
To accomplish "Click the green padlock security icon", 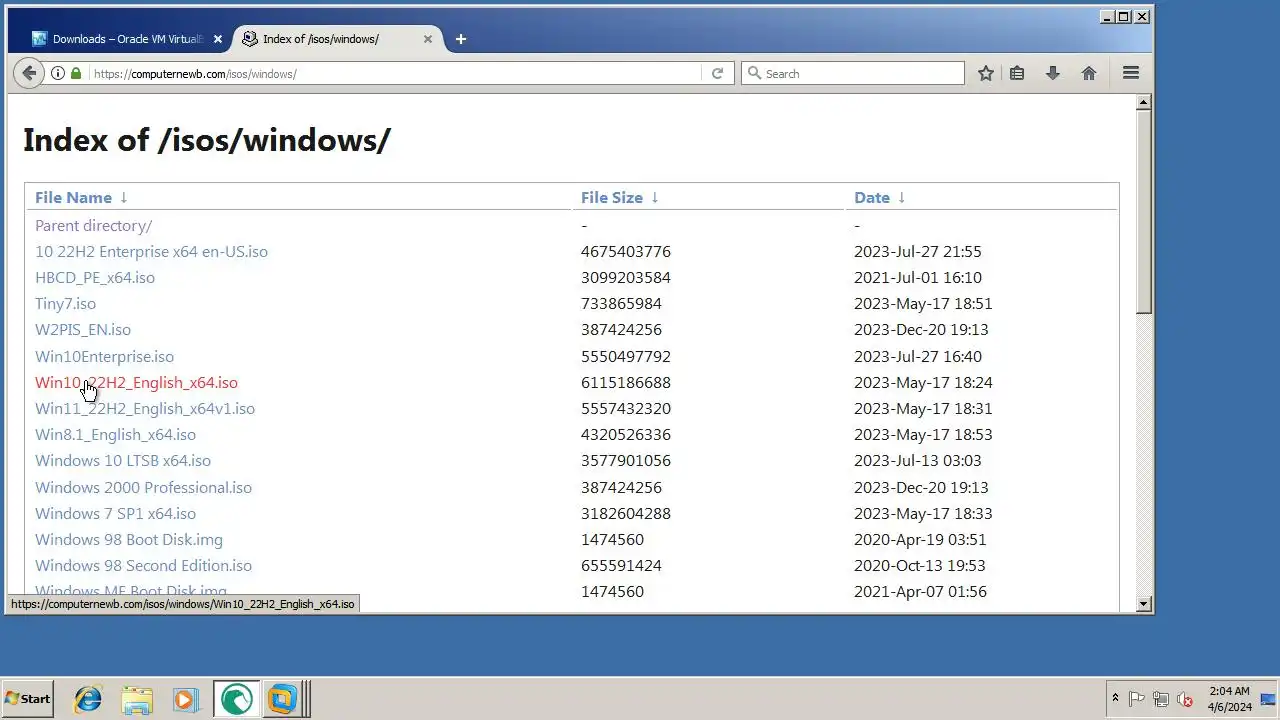I will 76,73.
